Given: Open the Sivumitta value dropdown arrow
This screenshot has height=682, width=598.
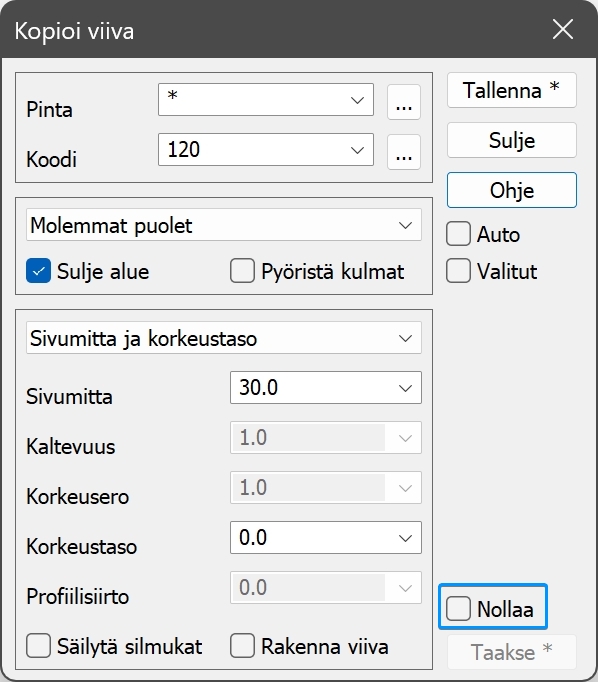Looking at the screenshot, I should click(x=405, y=388).
